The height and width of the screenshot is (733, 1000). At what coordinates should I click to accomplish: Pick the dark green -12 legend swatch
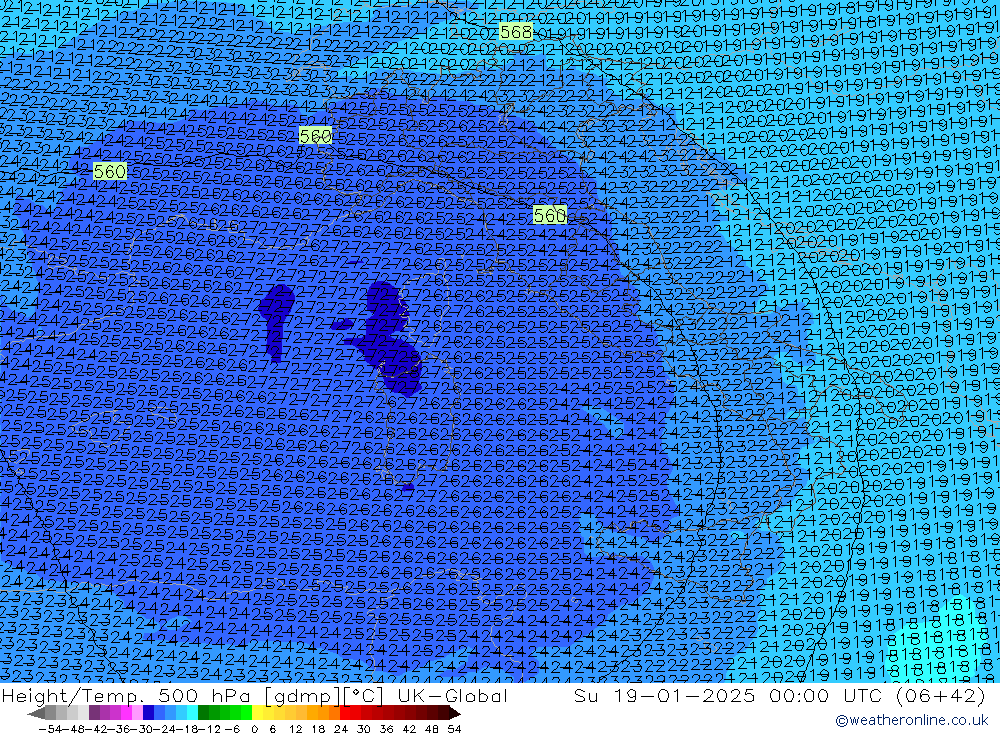203,713
